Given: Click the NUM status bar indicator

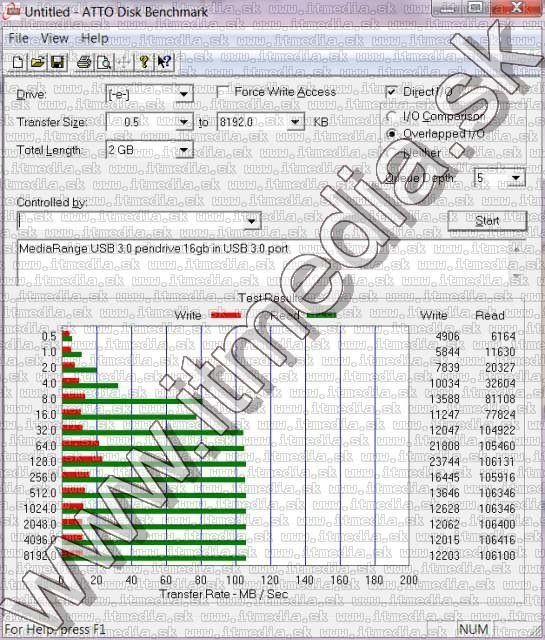Looking at the screenshot, I should 473,629.
